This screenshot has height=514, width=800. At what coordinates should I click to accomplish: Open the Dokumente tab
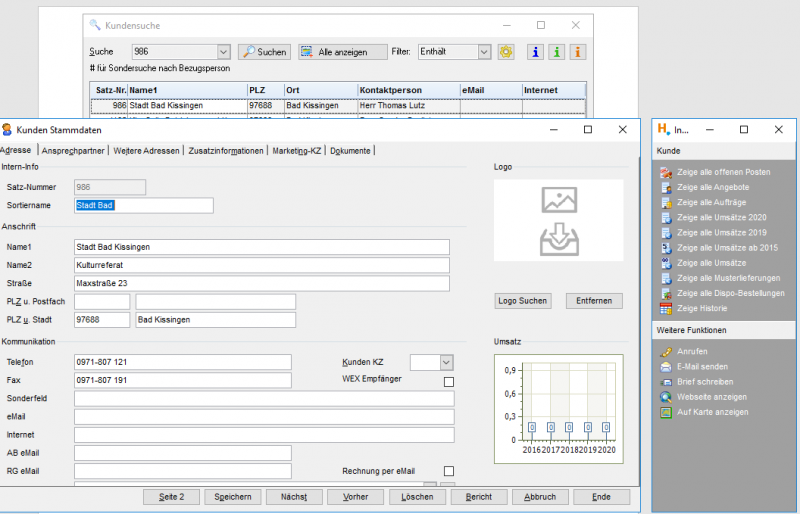pos(350,151)
